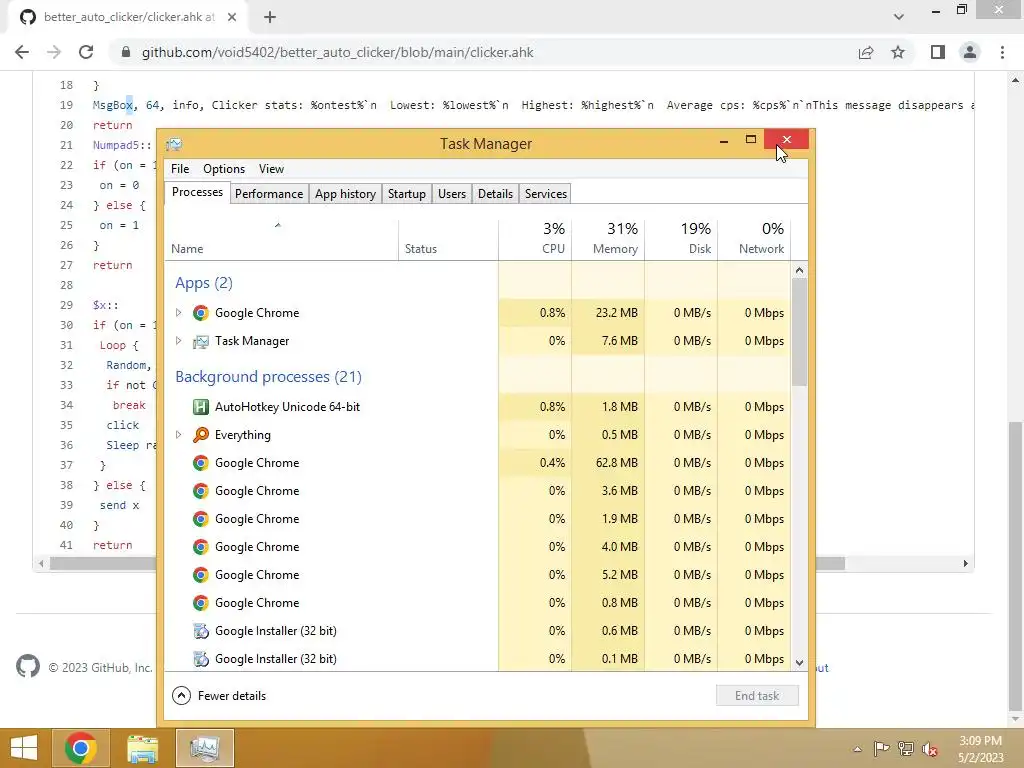Switch to the Users tab
Screen dimensions: 1024x768
[452, 194]
